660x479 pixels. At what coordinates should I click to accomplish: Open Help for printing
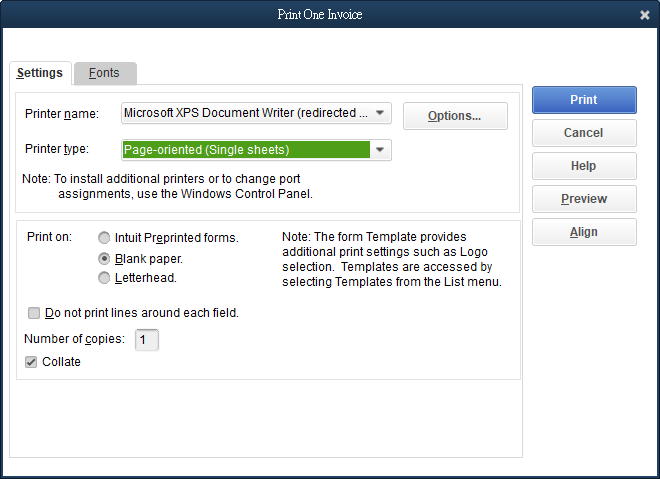584,166
